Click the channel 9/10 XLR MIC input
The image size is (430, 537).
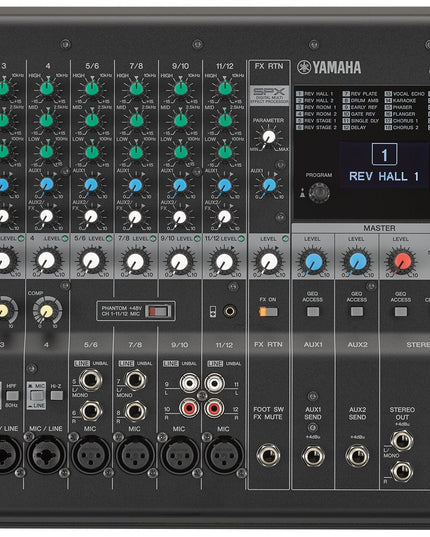179,454
